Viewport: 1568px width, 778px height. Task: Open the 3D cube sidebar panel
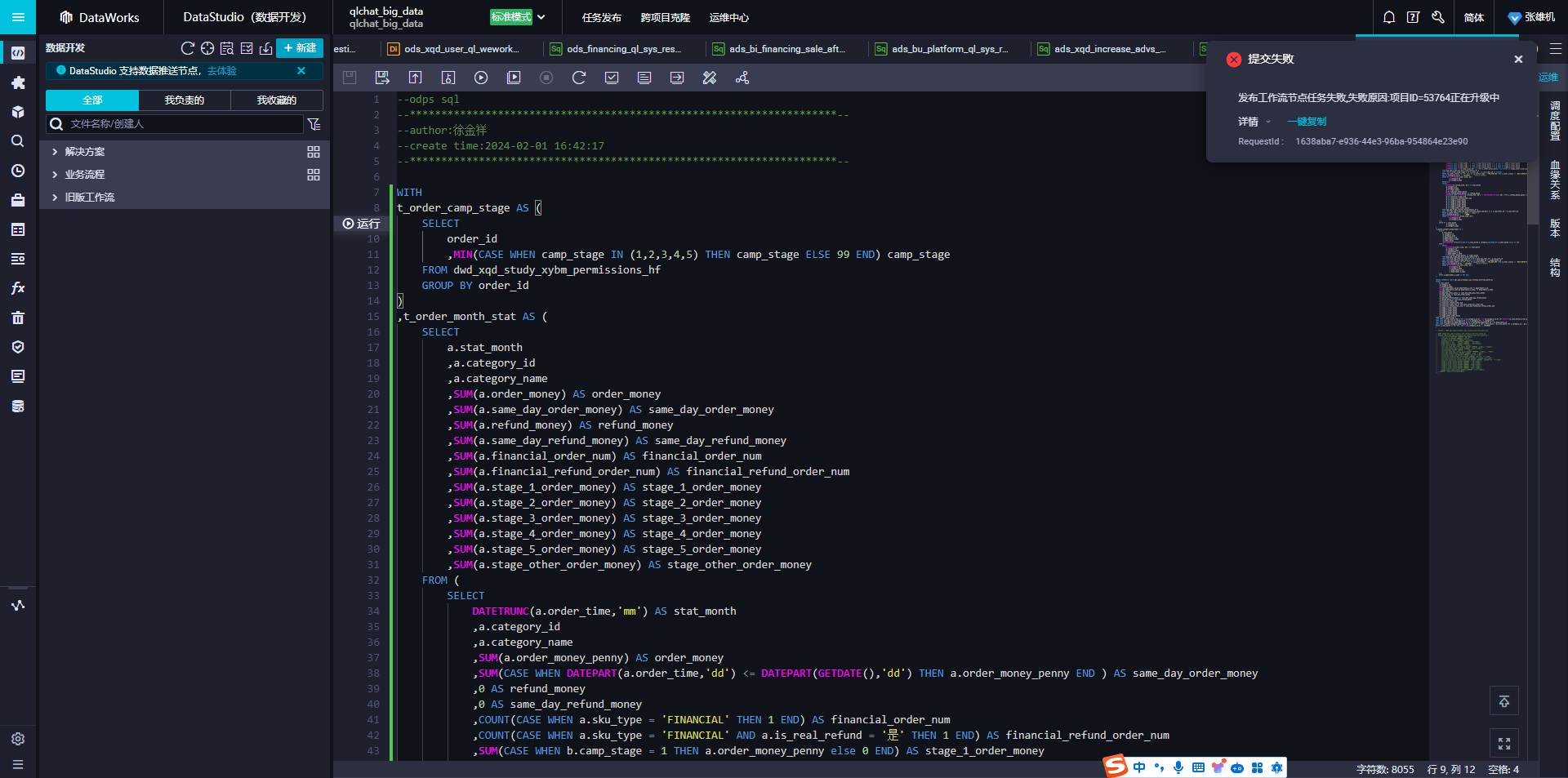18,112
